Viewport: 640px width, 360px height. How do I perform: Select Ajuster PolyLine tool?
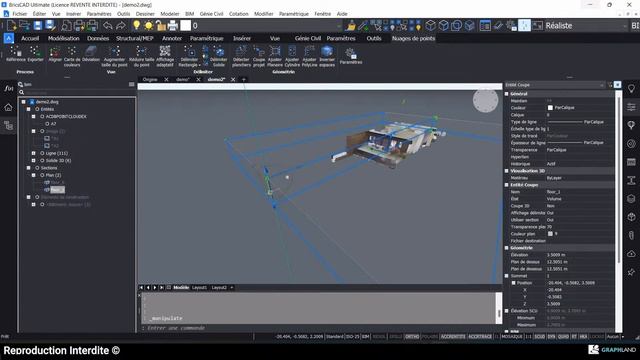tap(309, 56)
